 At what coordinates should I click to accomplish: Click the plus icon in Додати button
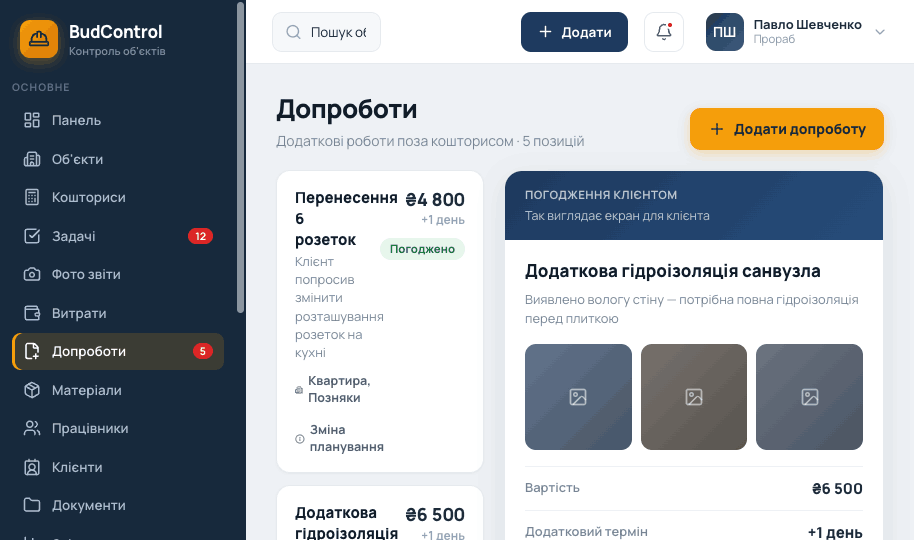coord(546,32)
